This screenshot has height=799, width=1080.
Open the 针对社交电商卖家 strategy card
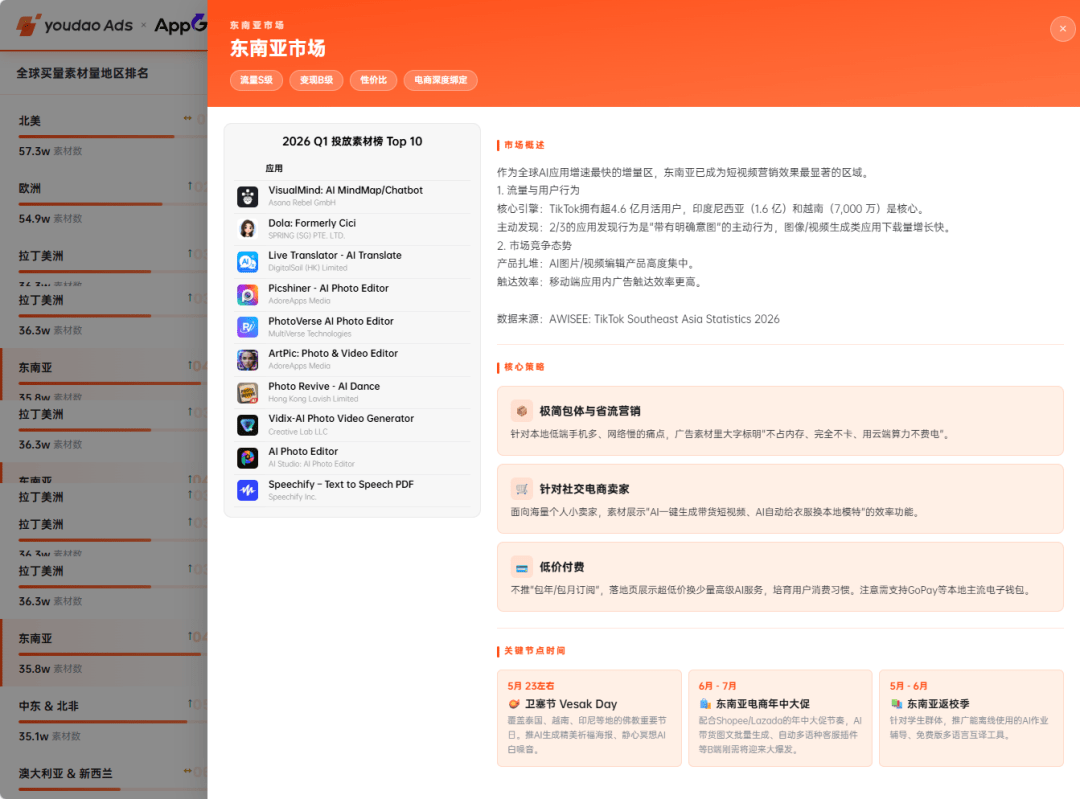click(x=780, y=499)
